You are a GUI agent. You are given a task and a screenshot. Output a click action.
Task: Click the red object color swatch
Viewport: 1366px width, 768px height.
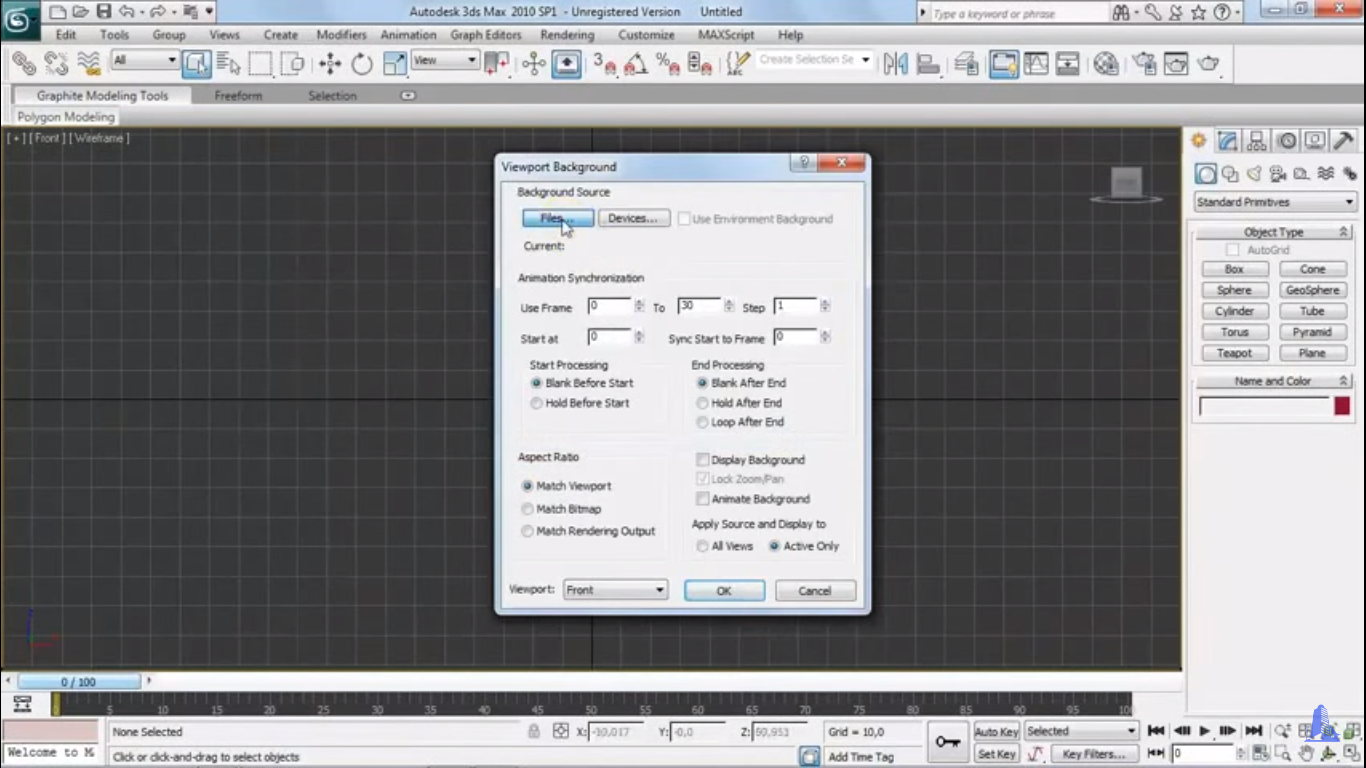tap(1342, 406)
